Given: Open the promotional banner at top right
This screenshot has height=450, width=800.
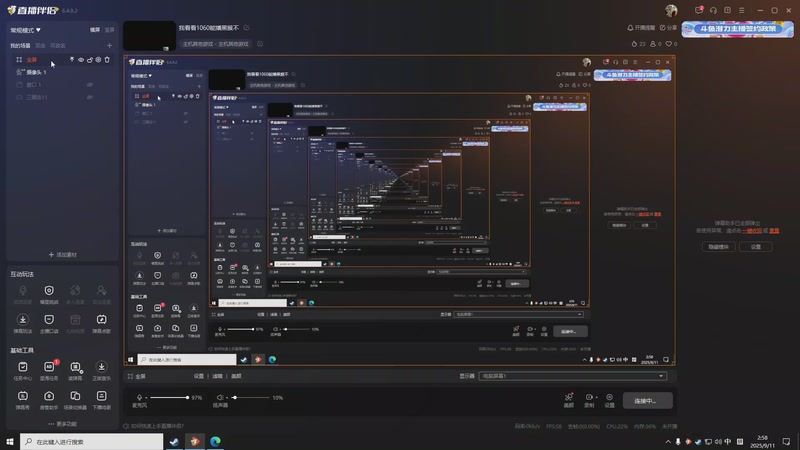Looking at the screenshot, I should (737, 29).
